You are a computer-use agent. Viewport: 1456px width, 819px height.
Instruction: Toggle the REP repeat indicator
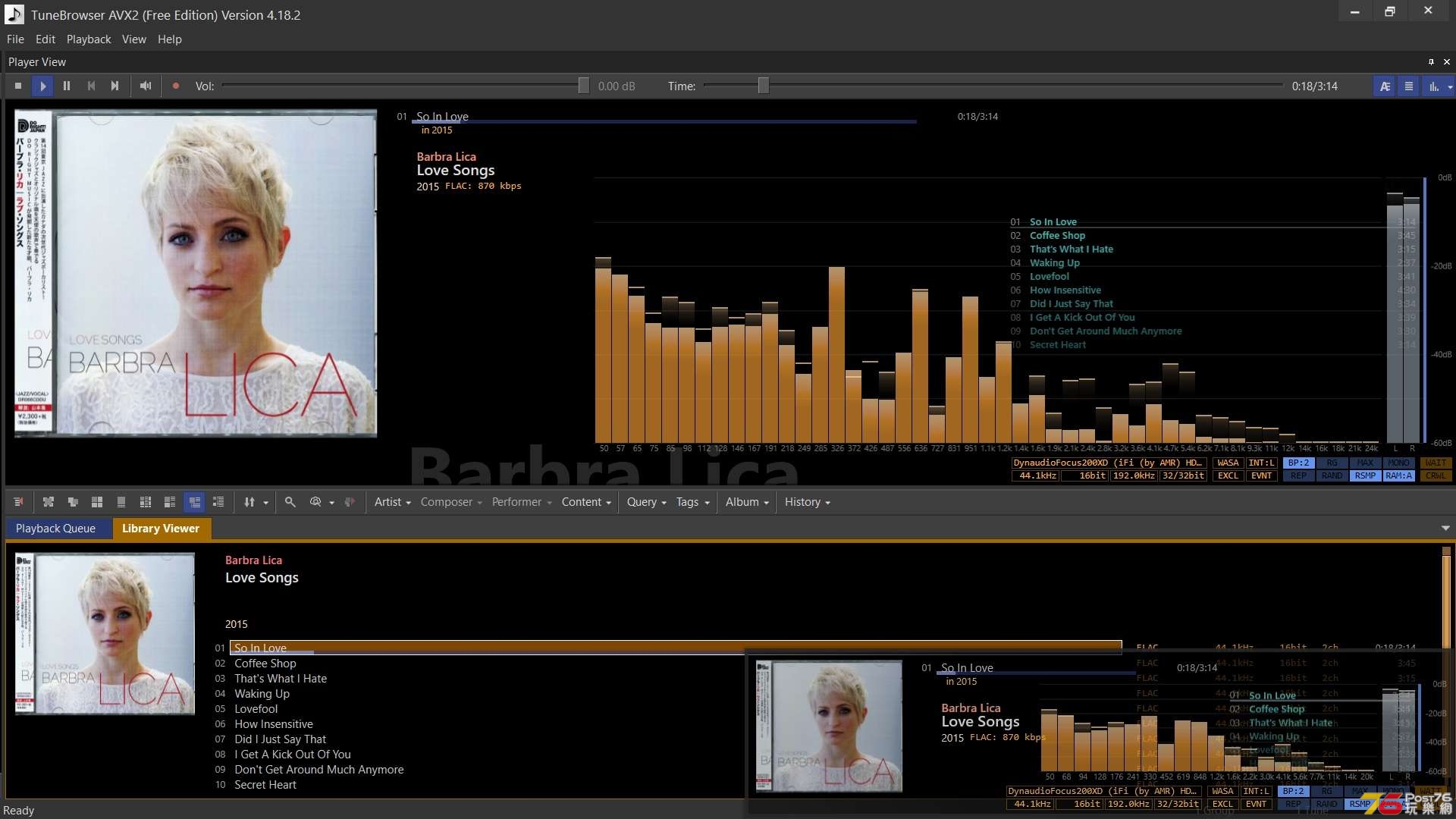[1298, 476]
